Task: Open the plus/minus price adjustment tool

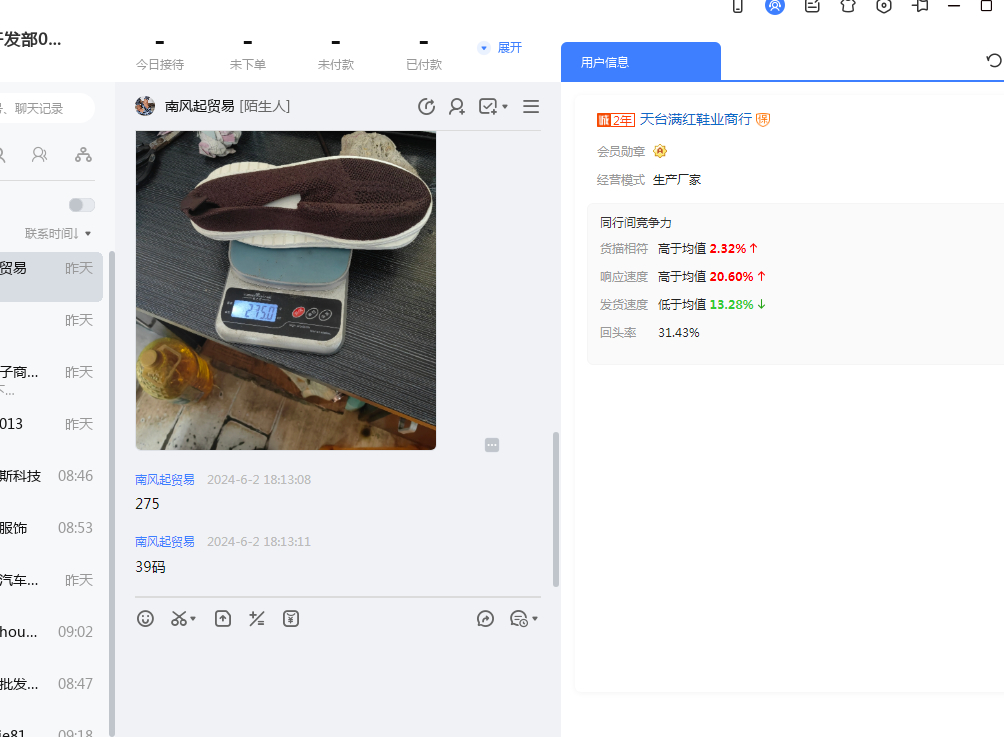Action: click(257, 619)
